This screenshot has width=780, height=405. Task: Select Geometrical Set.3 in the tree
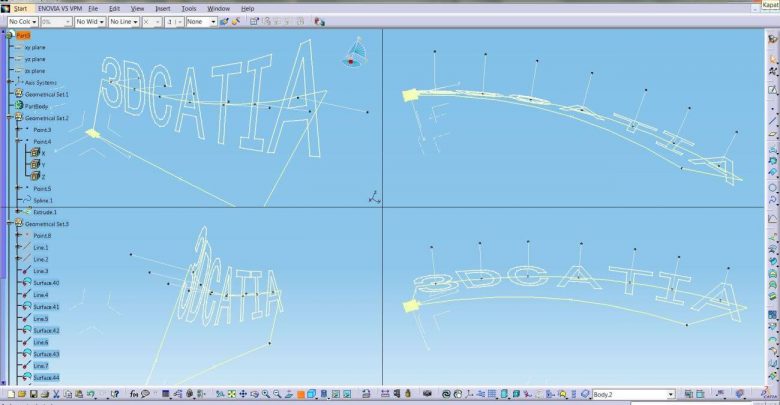(x=47, y=224)
